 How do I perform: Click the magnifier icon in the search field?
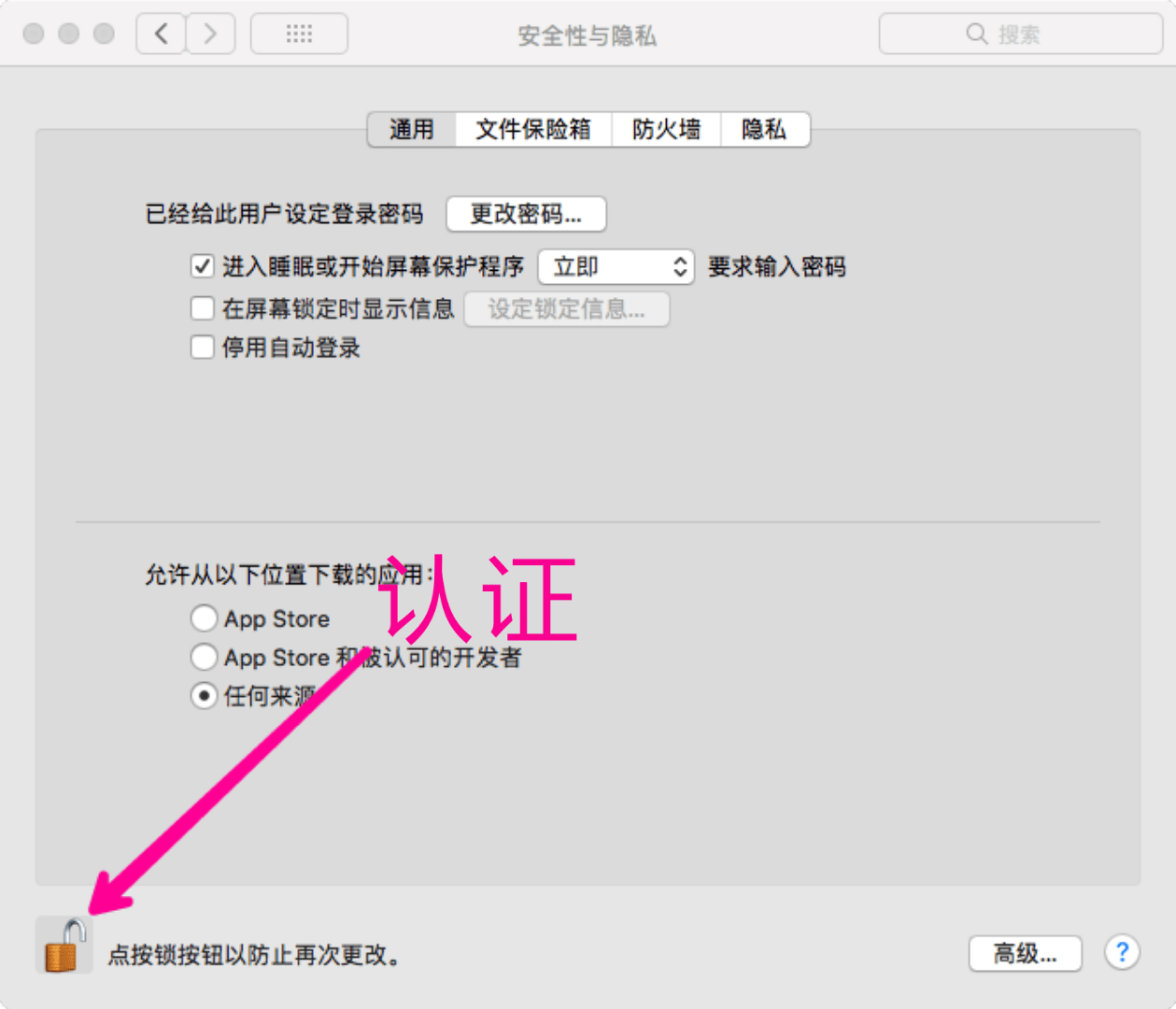[x=976, y=34]
